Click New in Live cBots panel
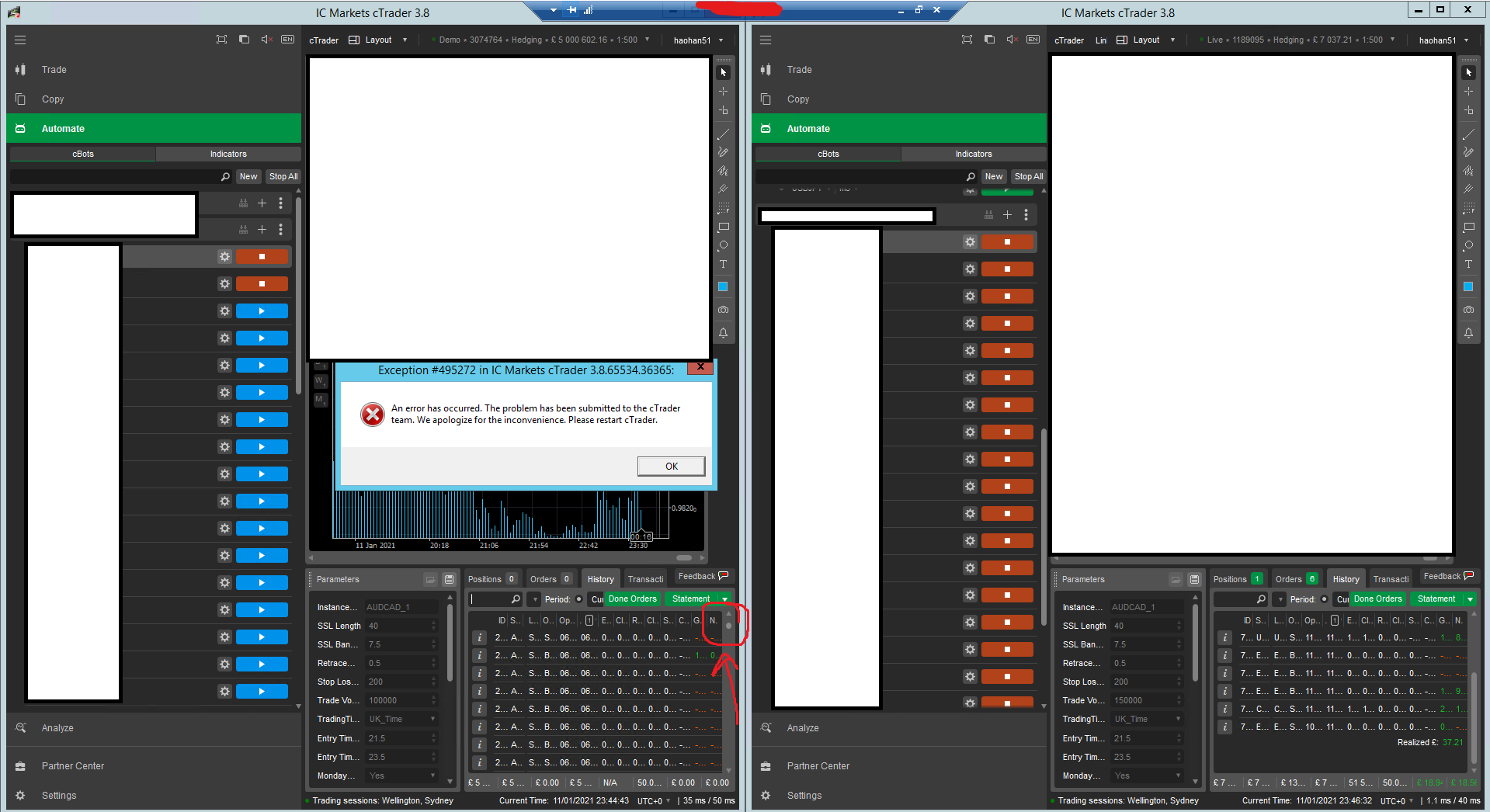The image size is (1490, 812). pyautogui.click(x=994, y=177)
